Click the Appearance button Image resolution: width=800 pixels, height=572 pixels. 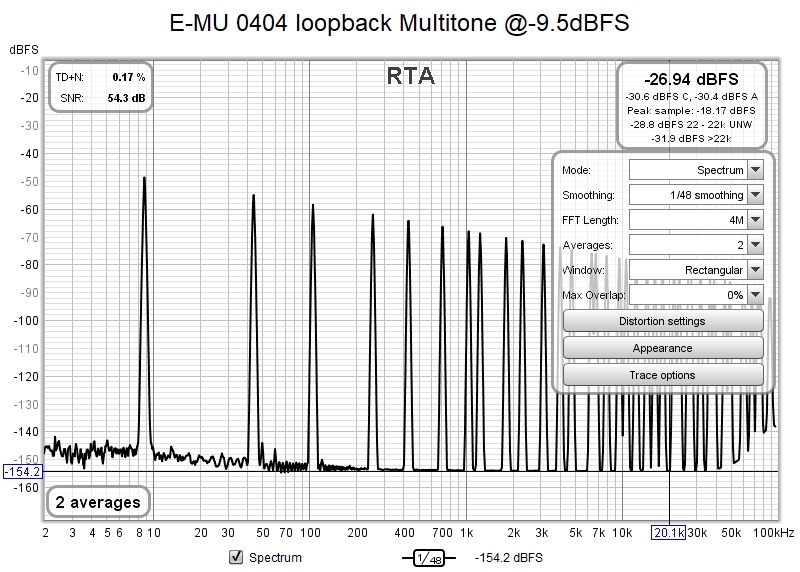[663, 348]
